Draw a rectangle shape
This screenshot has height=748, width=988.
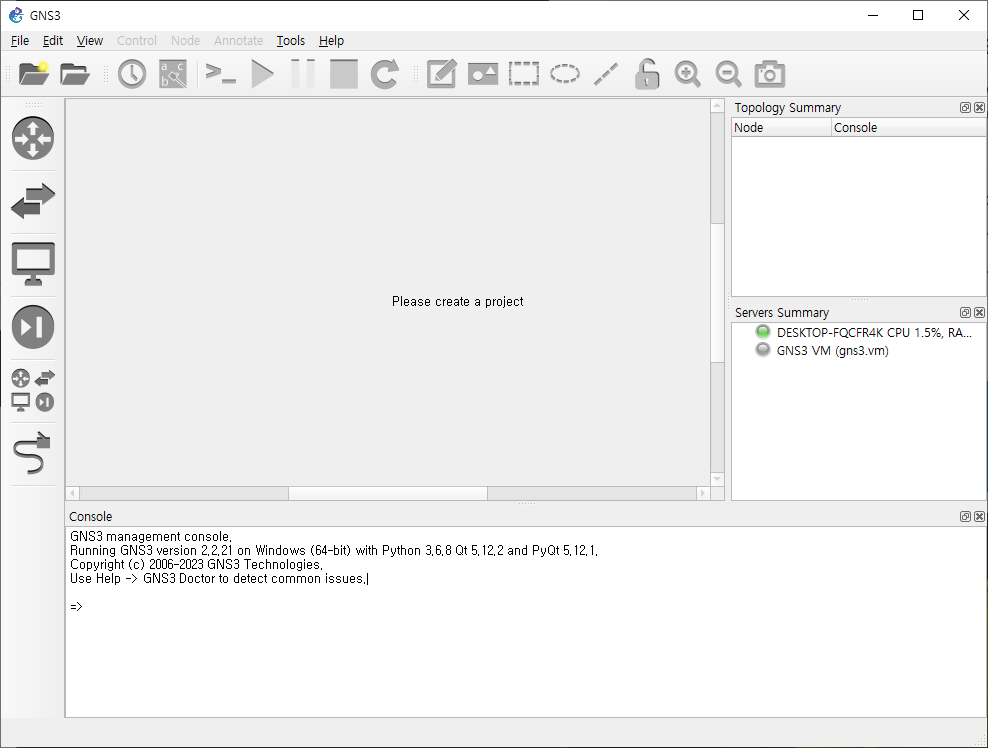click(x=524, y=74)
